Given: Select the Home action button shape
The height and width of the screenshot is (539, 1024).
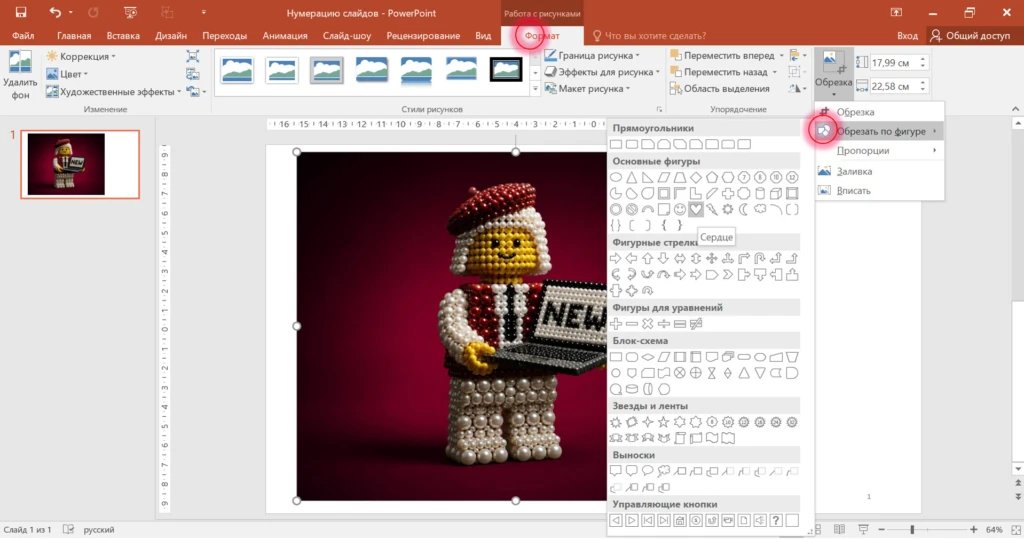Looking at the screenshot, I should 680,521.
